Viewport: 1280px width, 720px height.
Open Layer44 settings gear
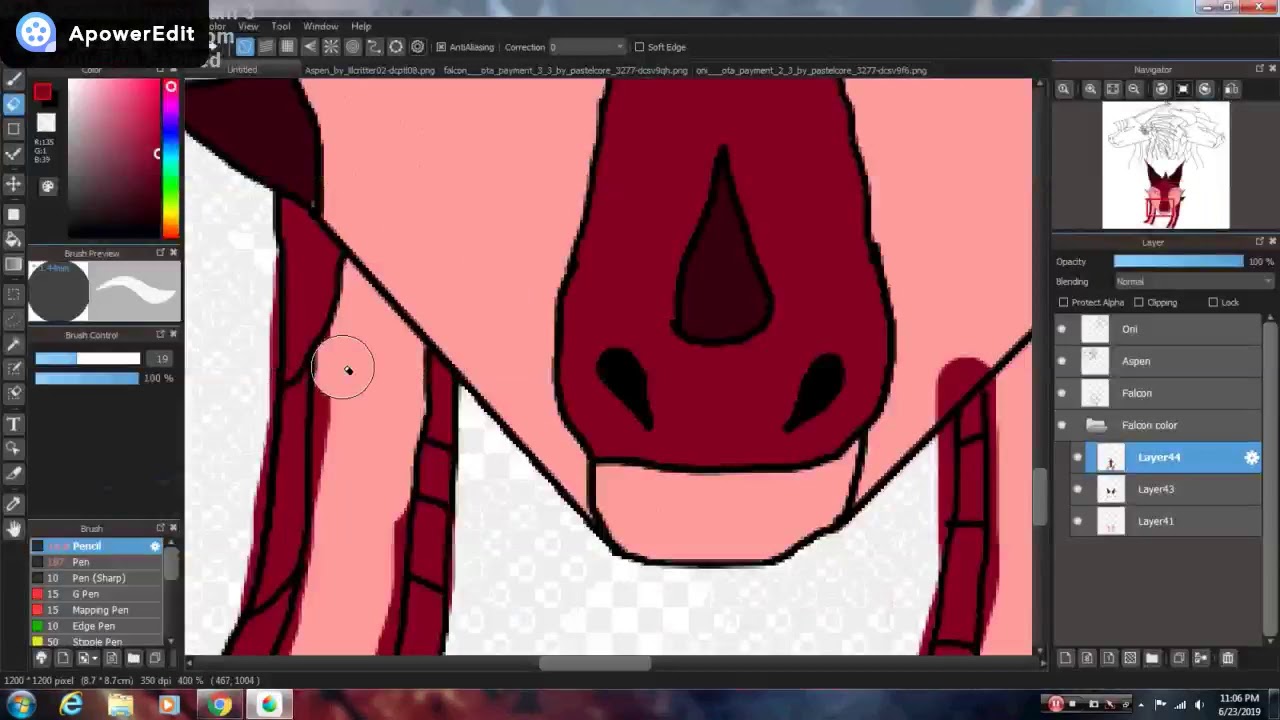pos(1251,457)
